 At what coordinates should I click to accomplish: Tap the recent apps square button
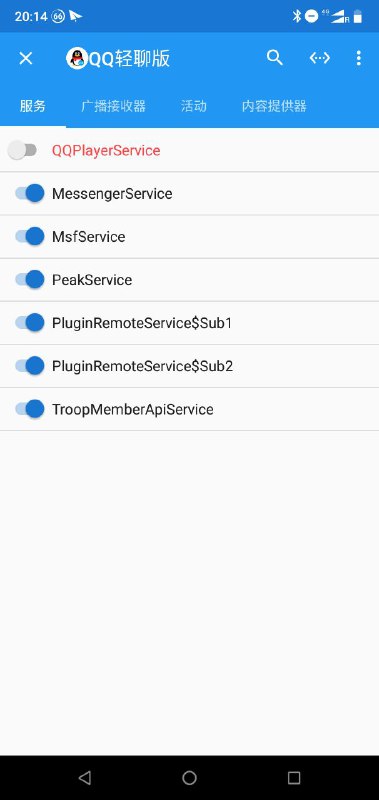click(x=294, y=778)
